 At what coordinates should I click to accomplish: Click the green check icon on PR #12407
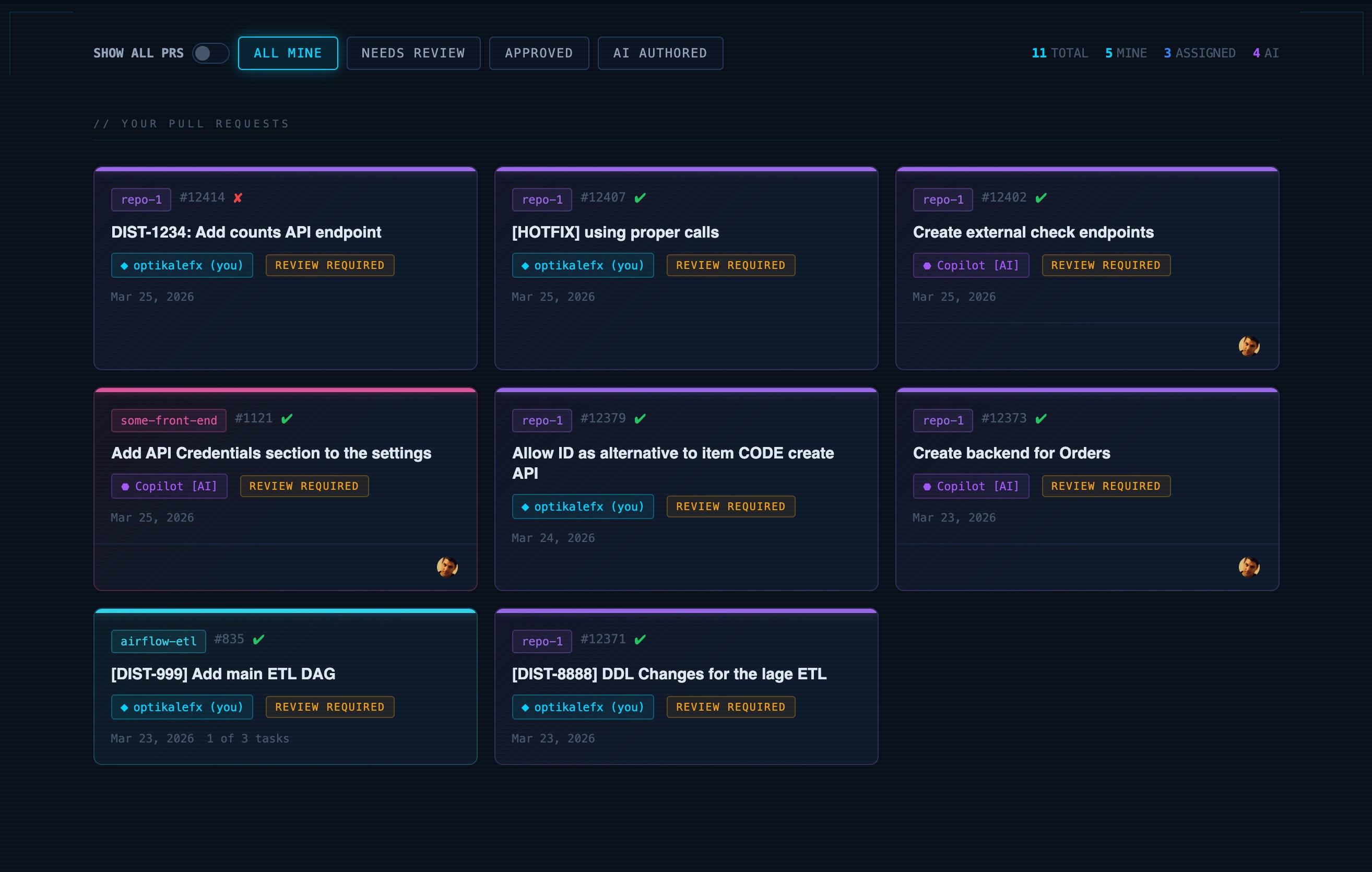point(641,198)
